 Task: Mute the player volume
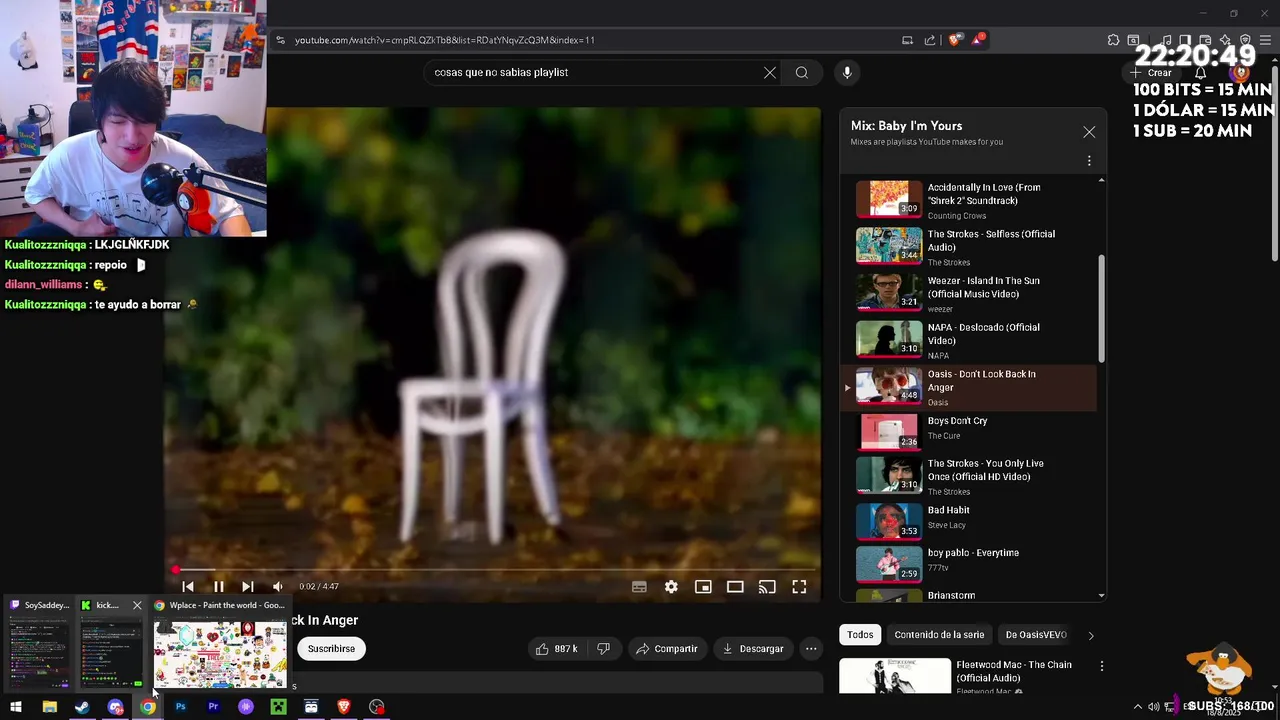point(277,587)
